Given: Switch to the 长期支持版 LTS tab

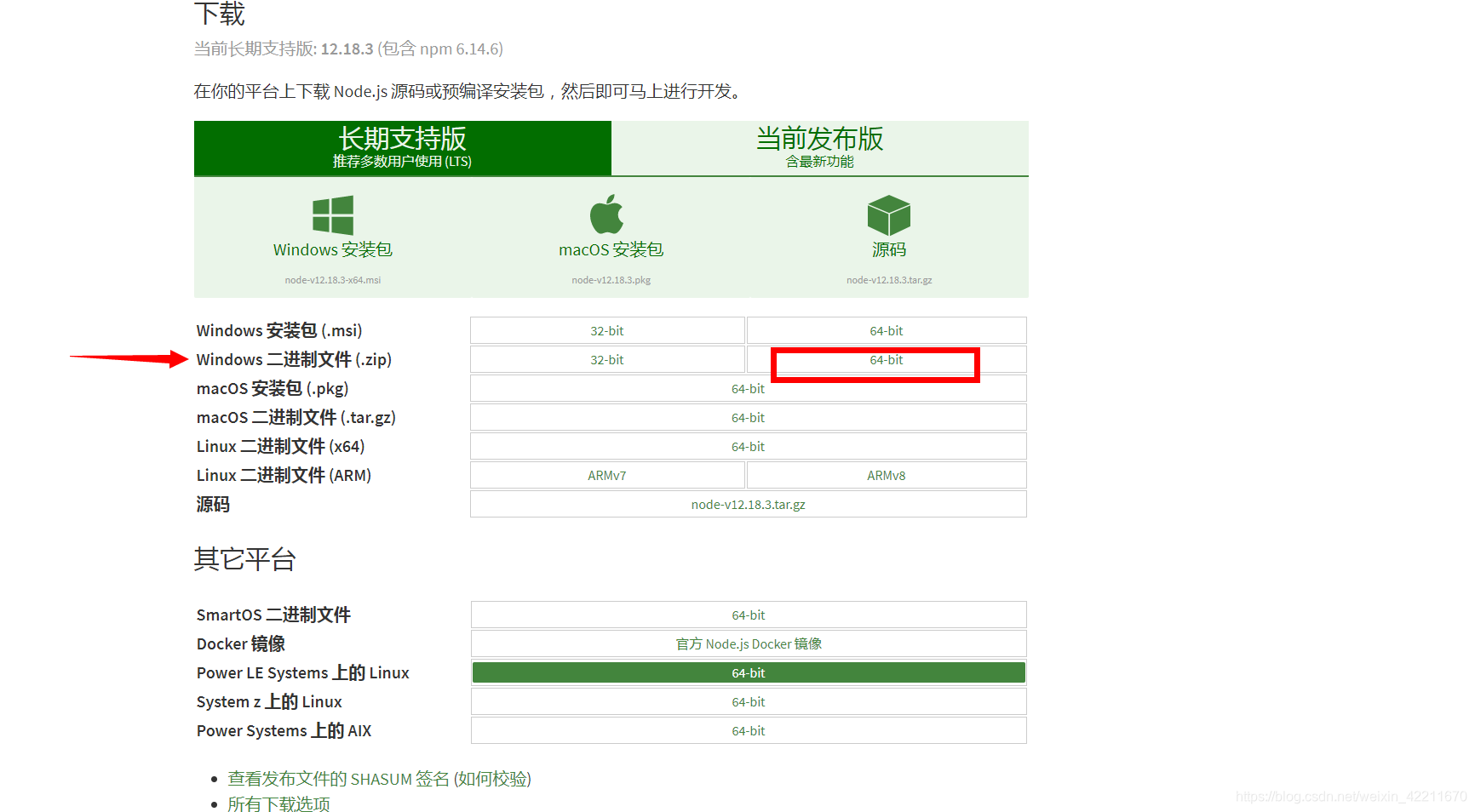Looking at the screenshot, I should tap(403, 148).
